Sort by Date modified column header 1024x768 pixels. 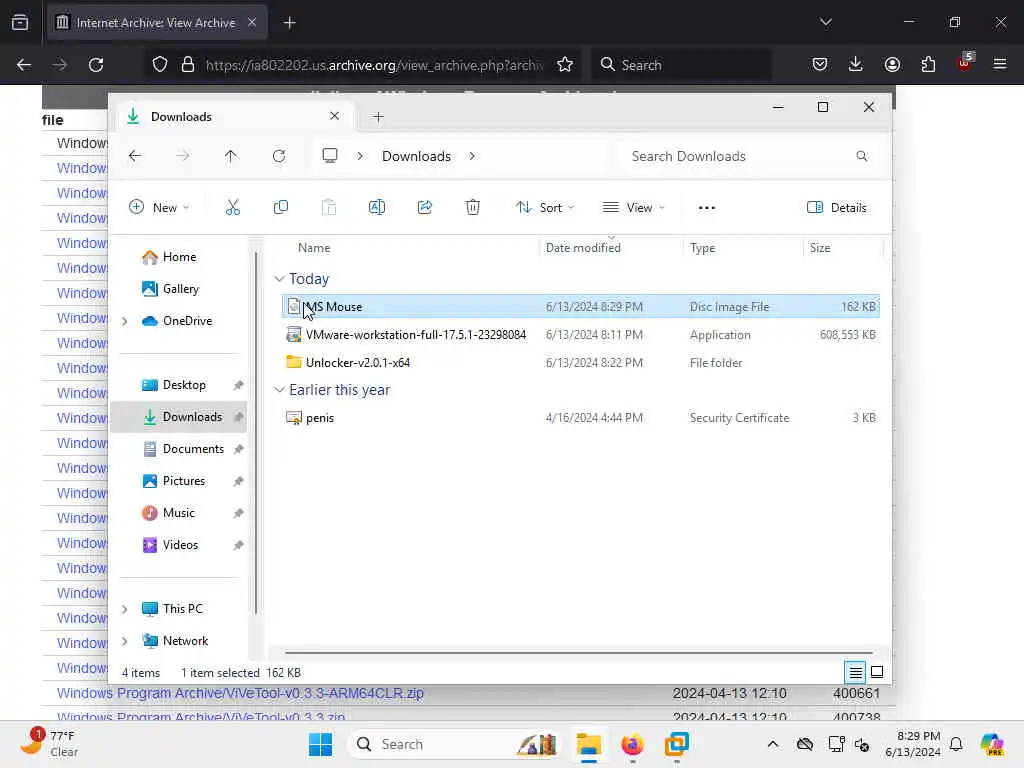tap(583, 248)
